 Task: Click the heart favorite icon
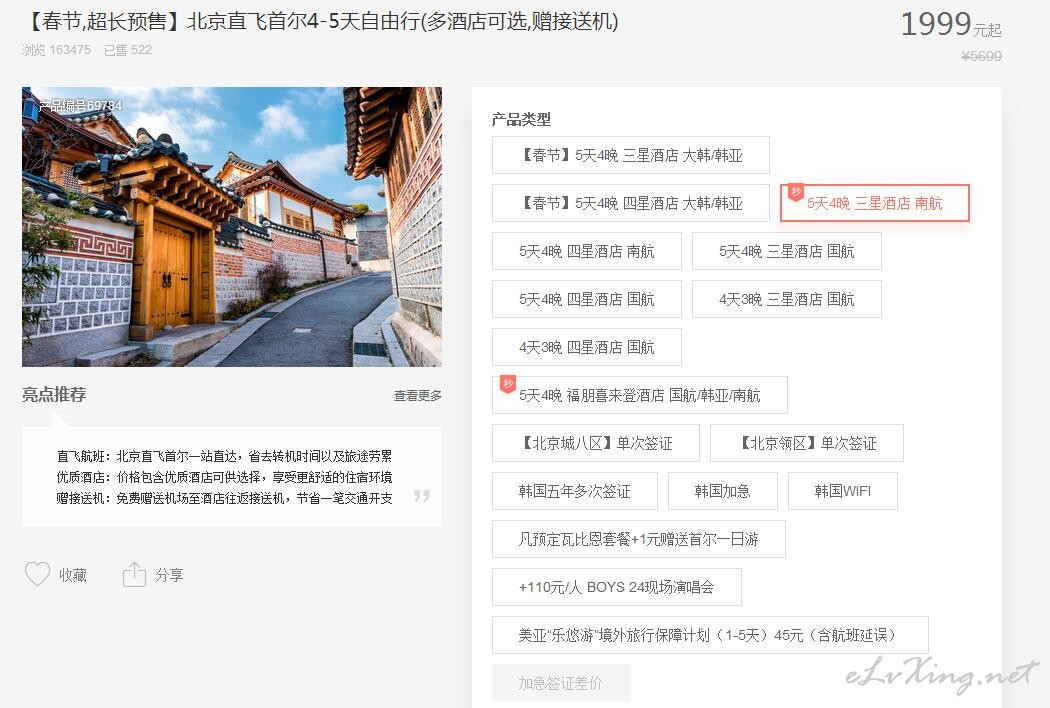38,574
